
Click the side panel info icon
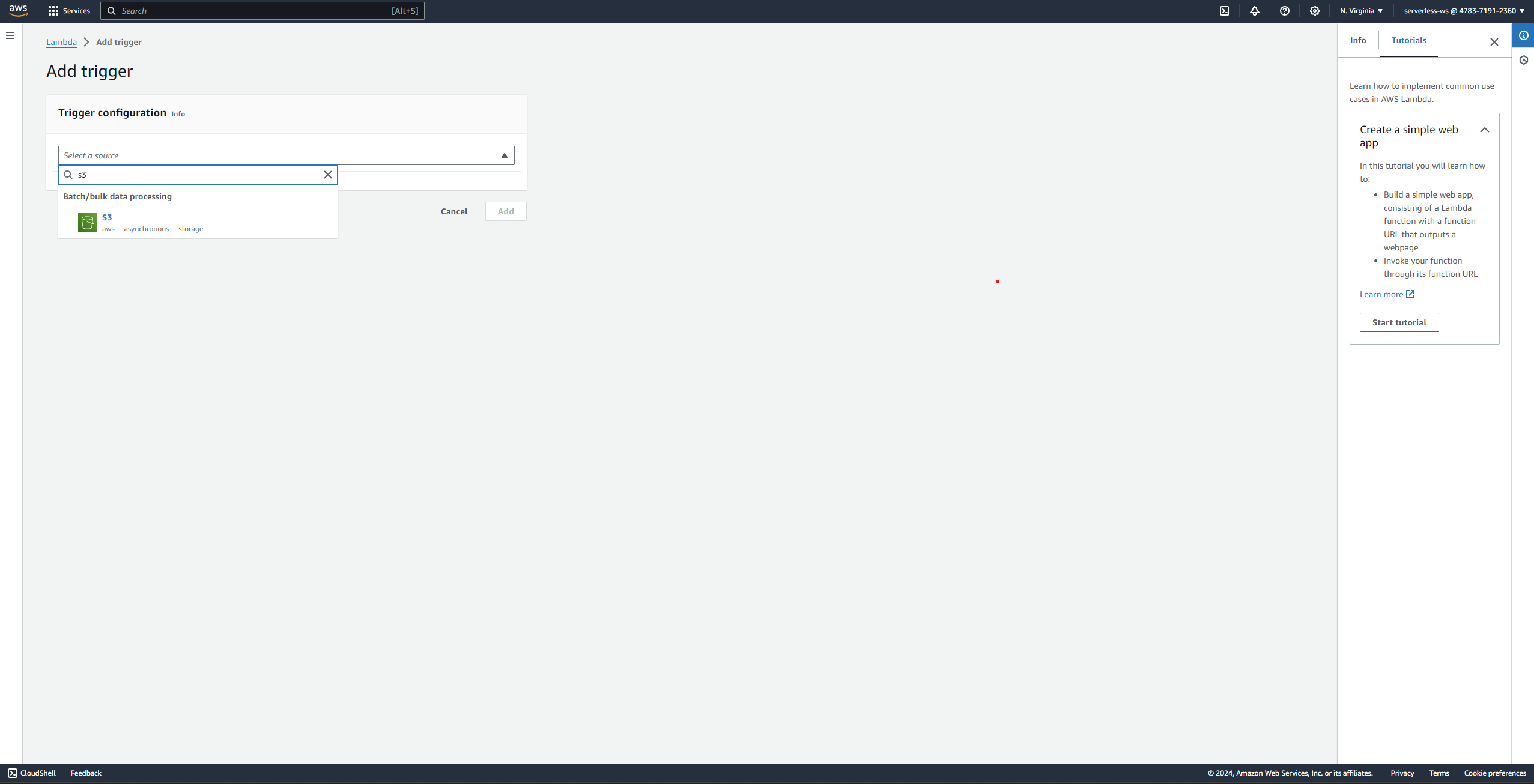1523,35
